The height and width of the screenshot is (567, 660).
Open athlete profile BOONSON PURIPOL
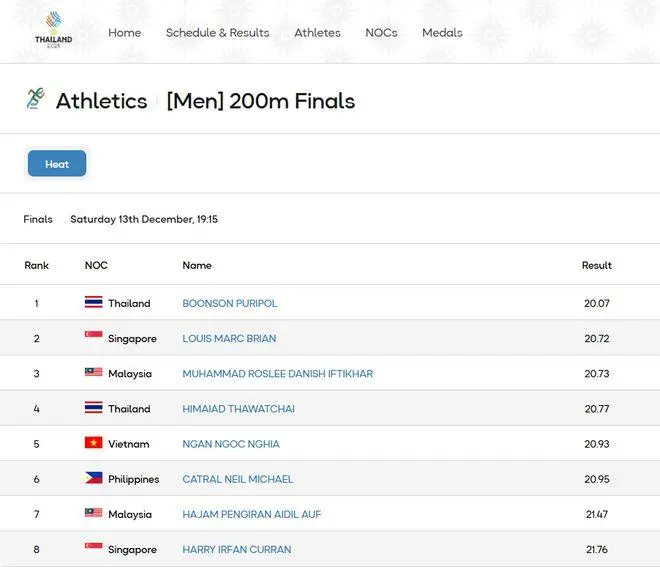click(230, 303)
